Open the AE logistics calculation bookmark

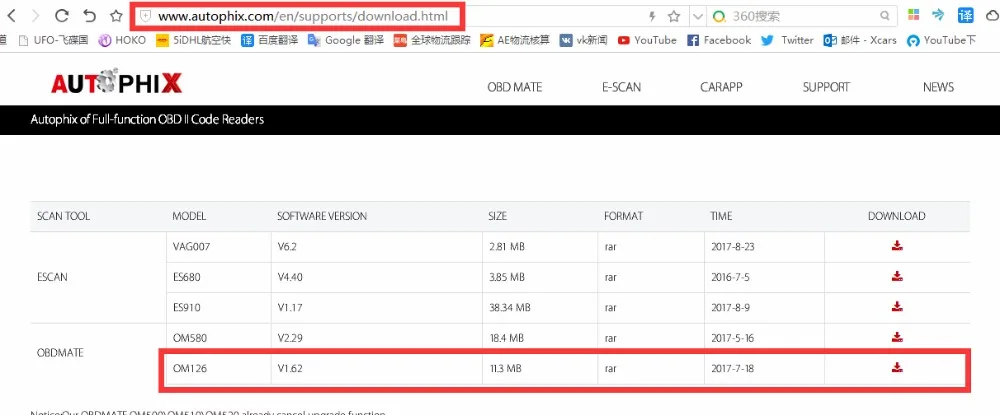[x=515, y=40]
